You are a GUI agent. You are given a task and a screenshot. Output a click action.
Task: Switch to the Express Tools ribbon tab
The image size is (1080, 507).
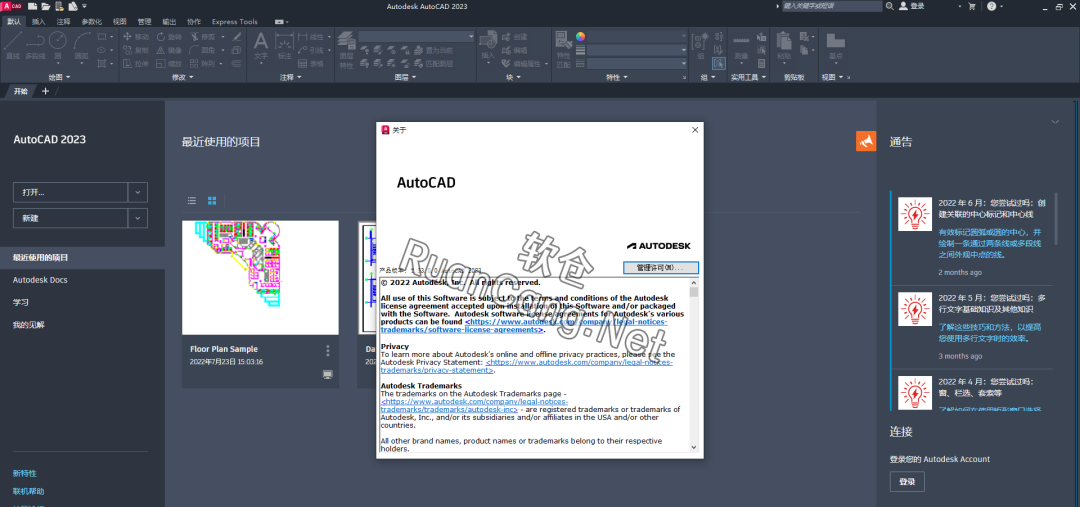[234, 21]
